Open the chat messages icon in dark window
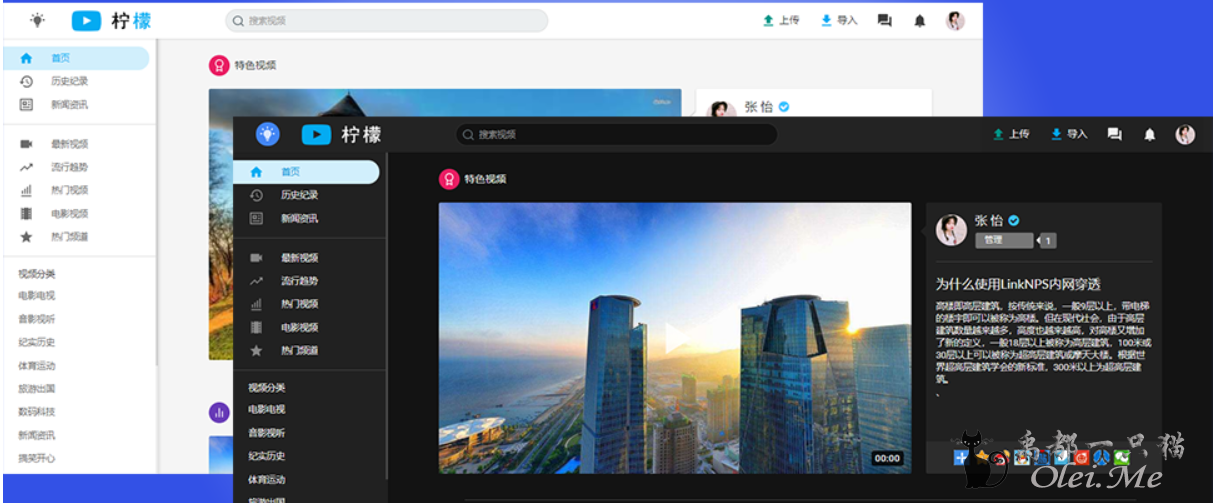The width and height of the screenshot is (1213, 503). point(1114,134)
